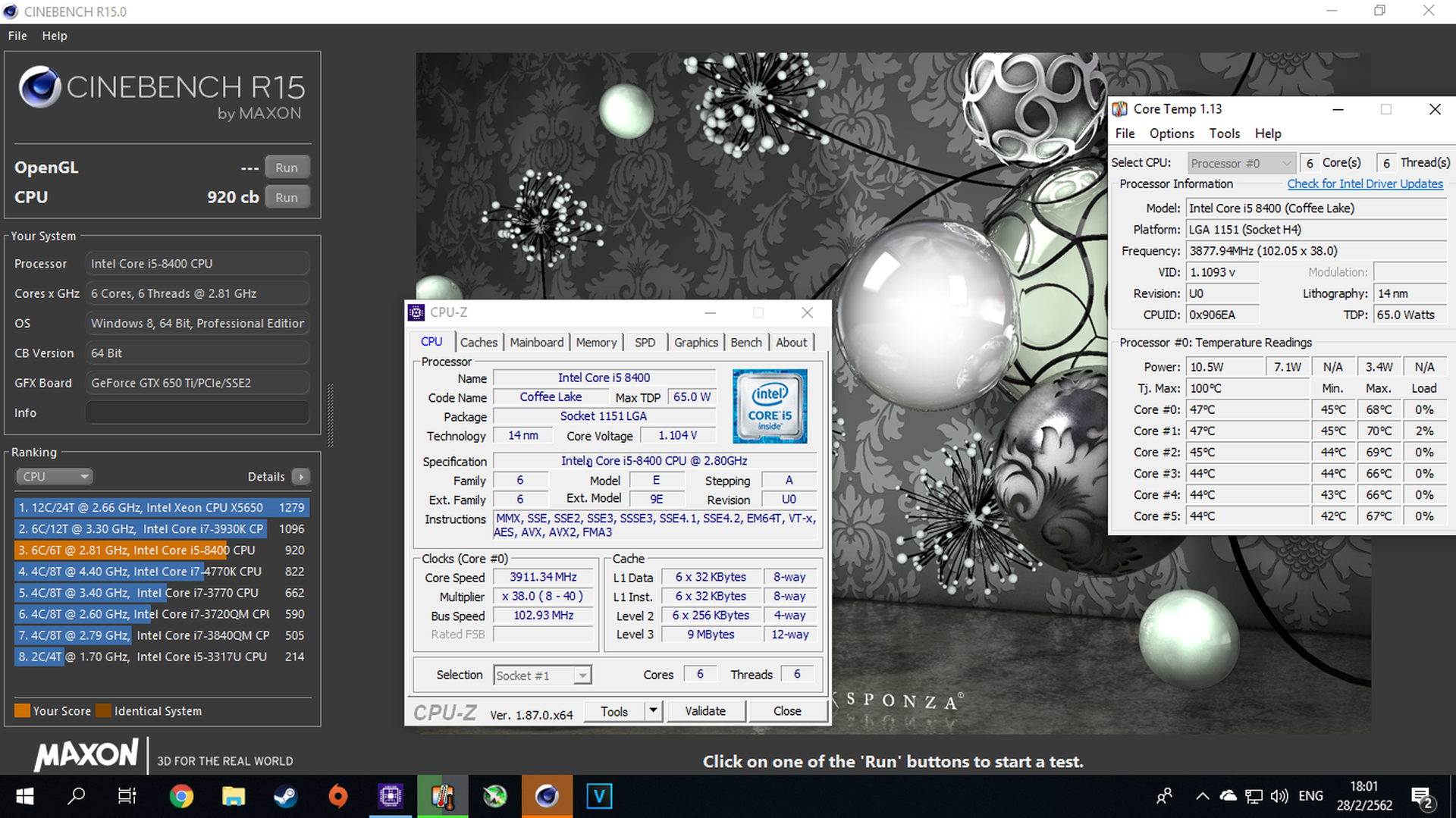Click the Cinebench Processor field value
This screenshot has width=1456, height=818.
tap(197, 264)
